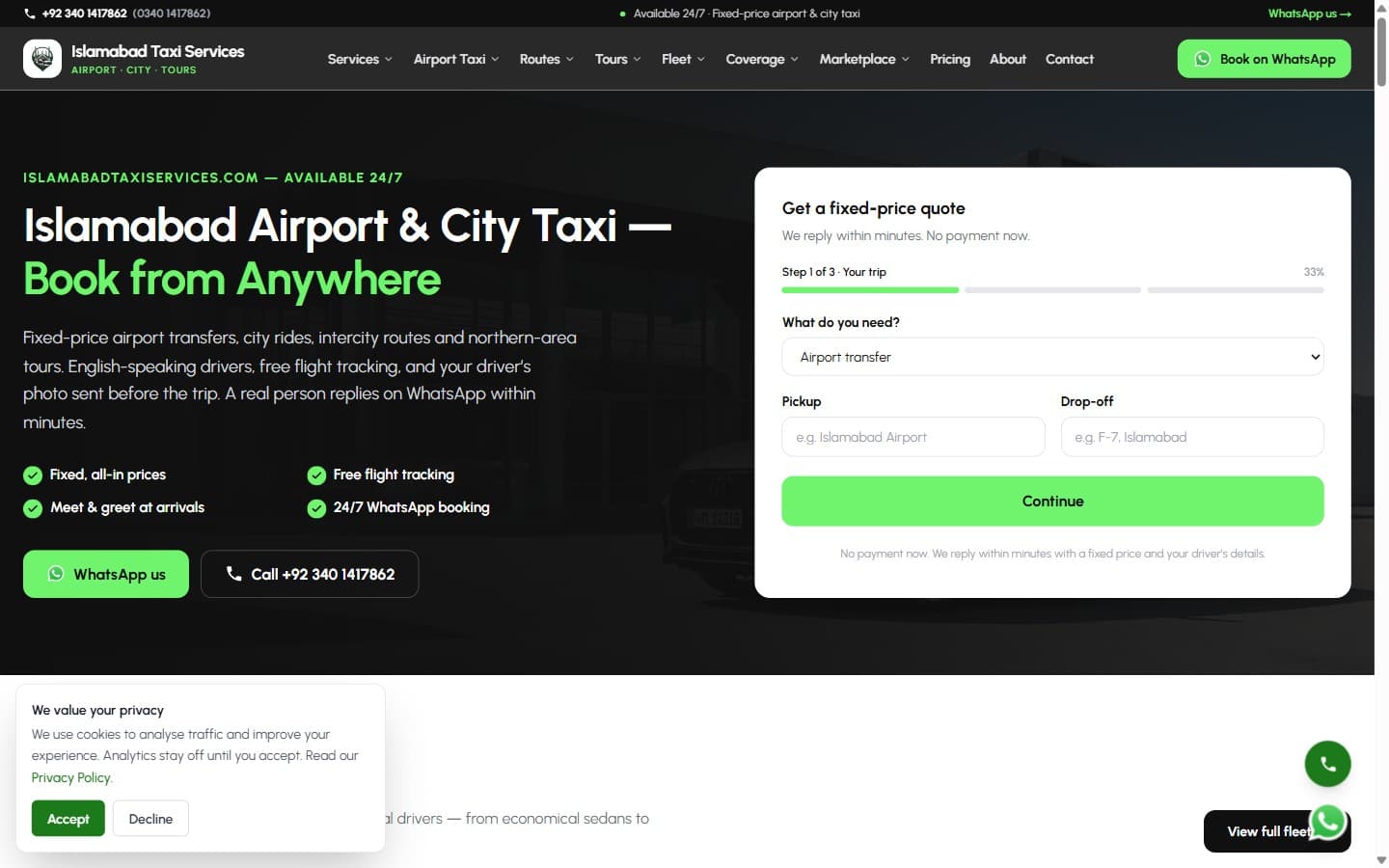1389x868 pixels.
Task: Click the checkmark beside 24/7 WhatsApp booking
Action: [316, 508]
